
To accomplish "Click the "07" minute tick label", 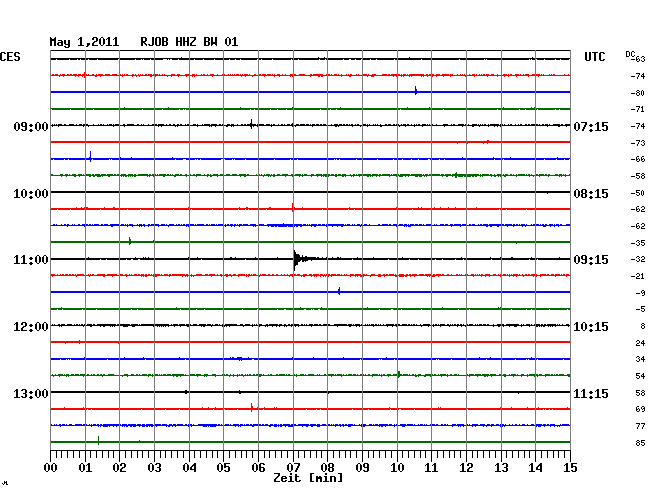I will [x=293, y=468].
